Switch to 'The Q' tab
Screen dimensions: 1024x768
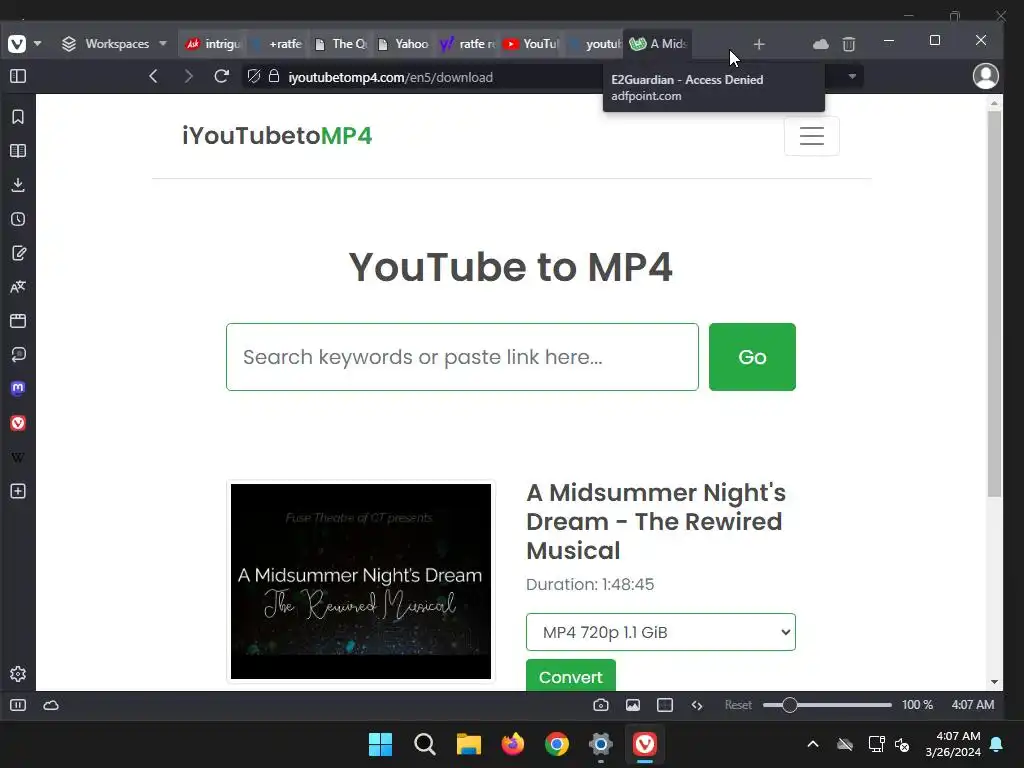click(x=340, y=44)
